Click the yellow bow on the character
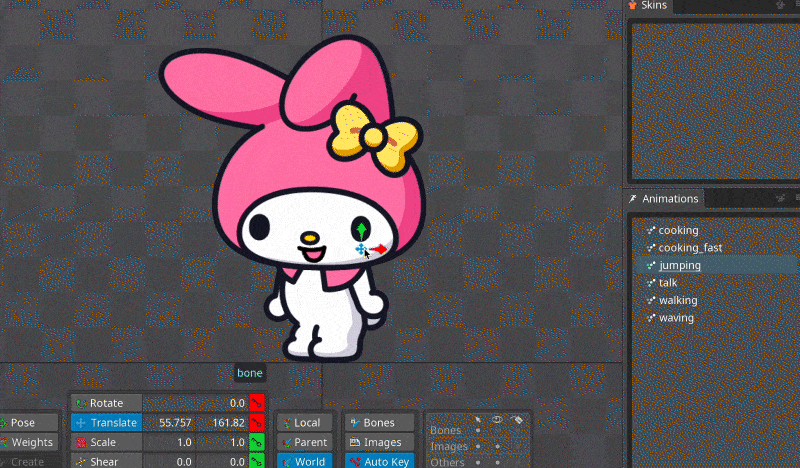 point(375,137)
